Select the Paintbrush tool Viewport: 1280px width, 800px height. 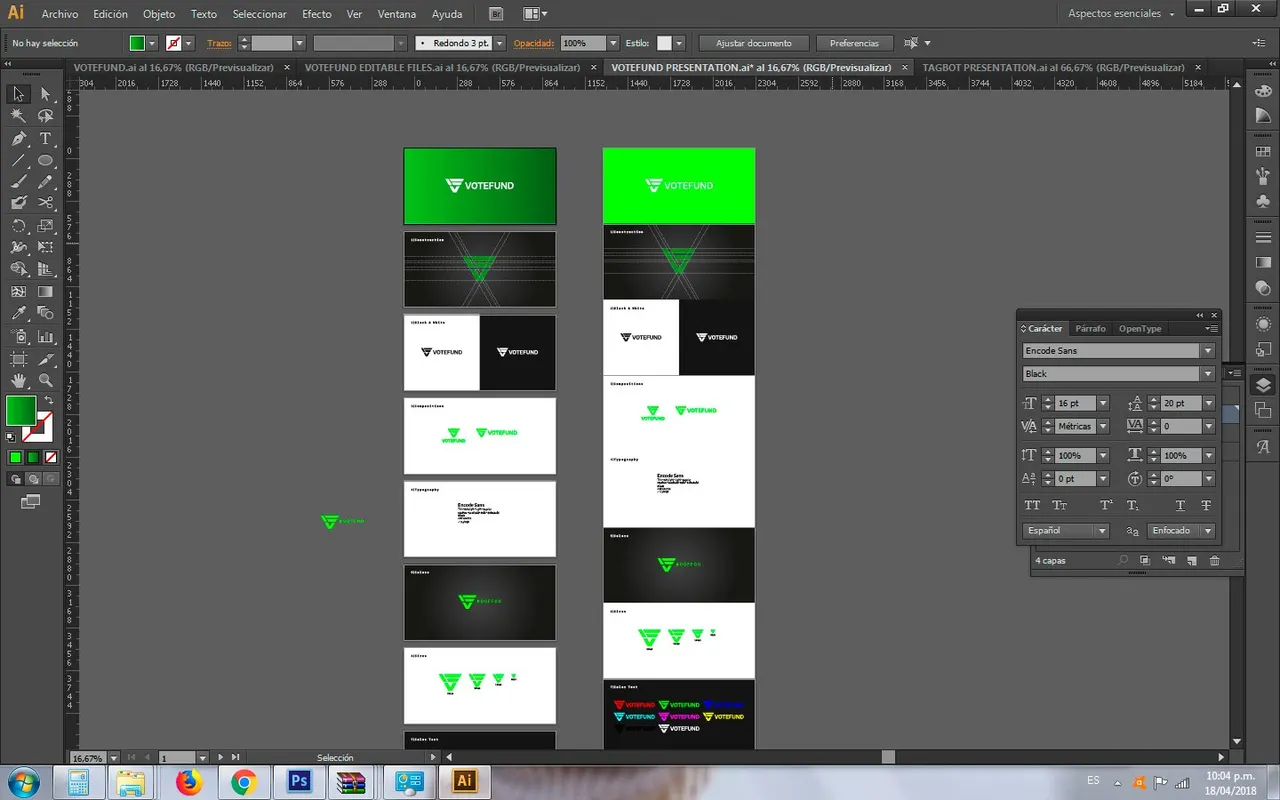(18, 182)
